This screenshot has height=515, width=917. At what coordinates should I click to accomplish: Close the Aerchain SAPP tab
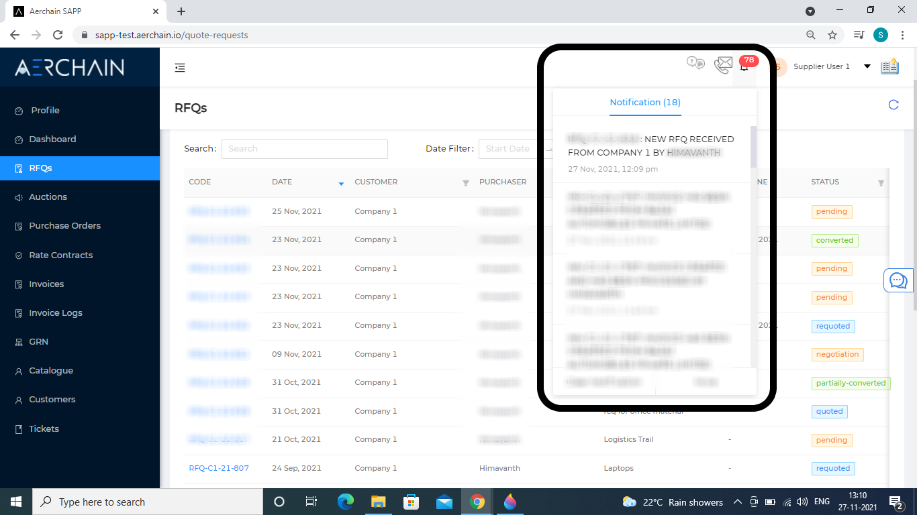(156, 11)
